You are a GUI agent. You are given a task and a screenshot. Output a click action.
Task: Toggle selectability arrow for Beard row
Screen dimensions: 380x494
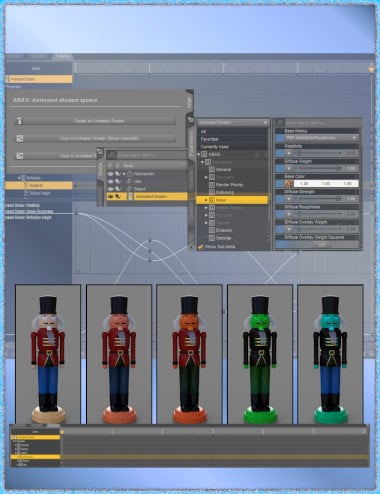point(118,189)
